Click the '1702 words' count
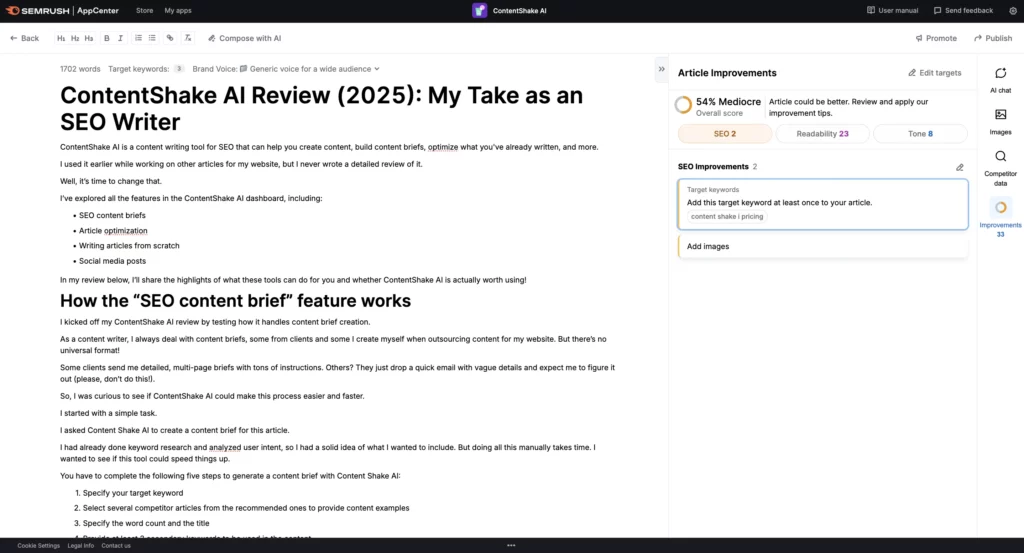The width and height of the screenshot is (1024, 553). tap(80, 69)
